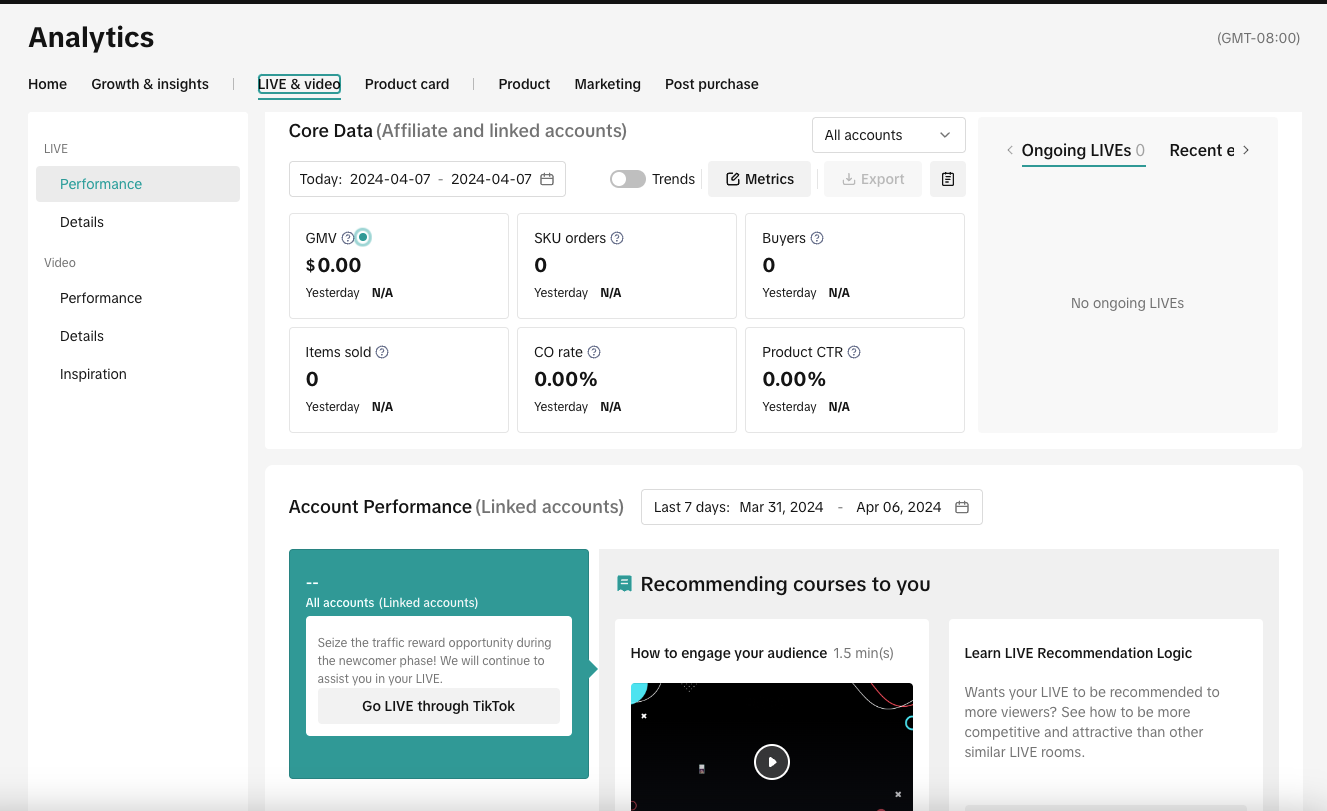Click the CO rate help icon

(x=594, y=352)
